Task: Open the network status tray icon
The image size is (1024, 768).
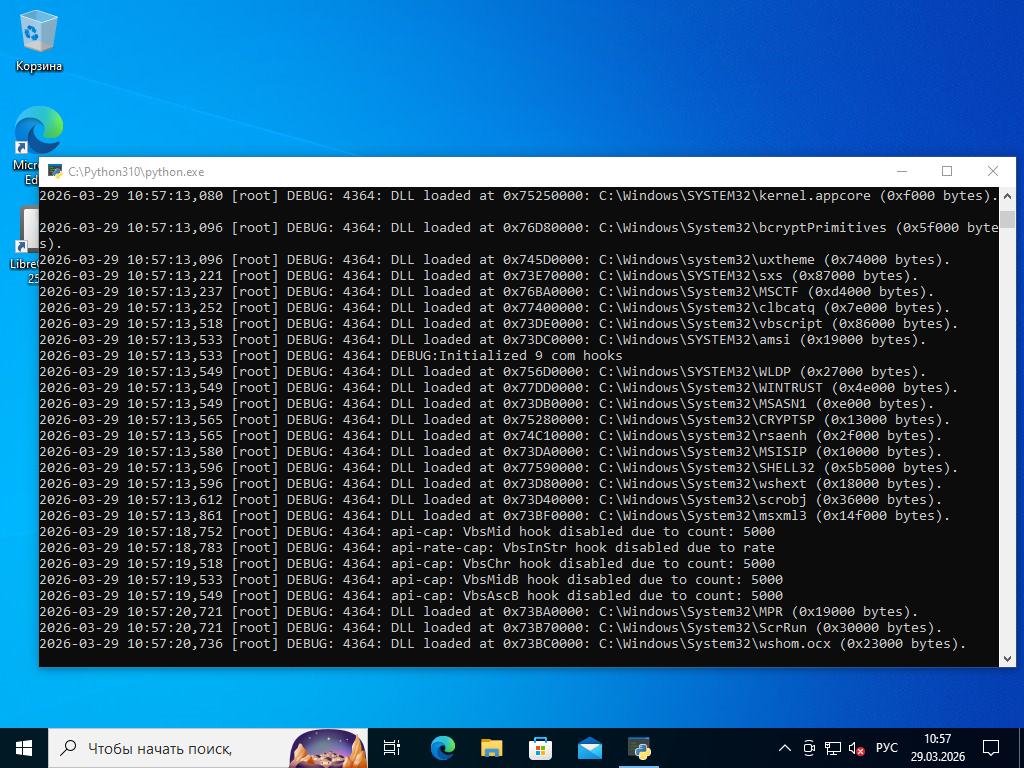Action: (833, 747)
